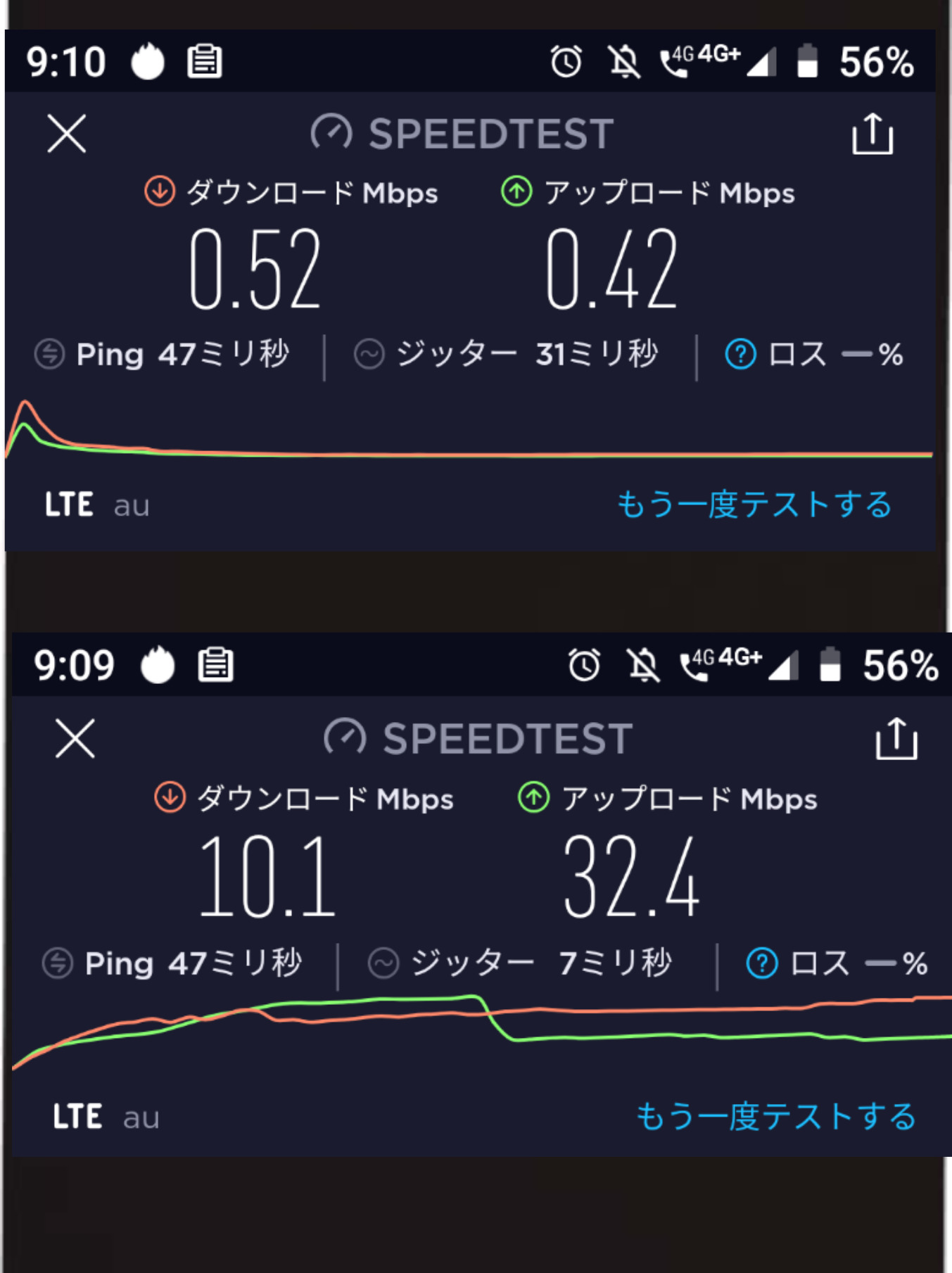Tap the green upload arrow icon above 32.4
952x1273 pixels.
click(x=533, y=798)
